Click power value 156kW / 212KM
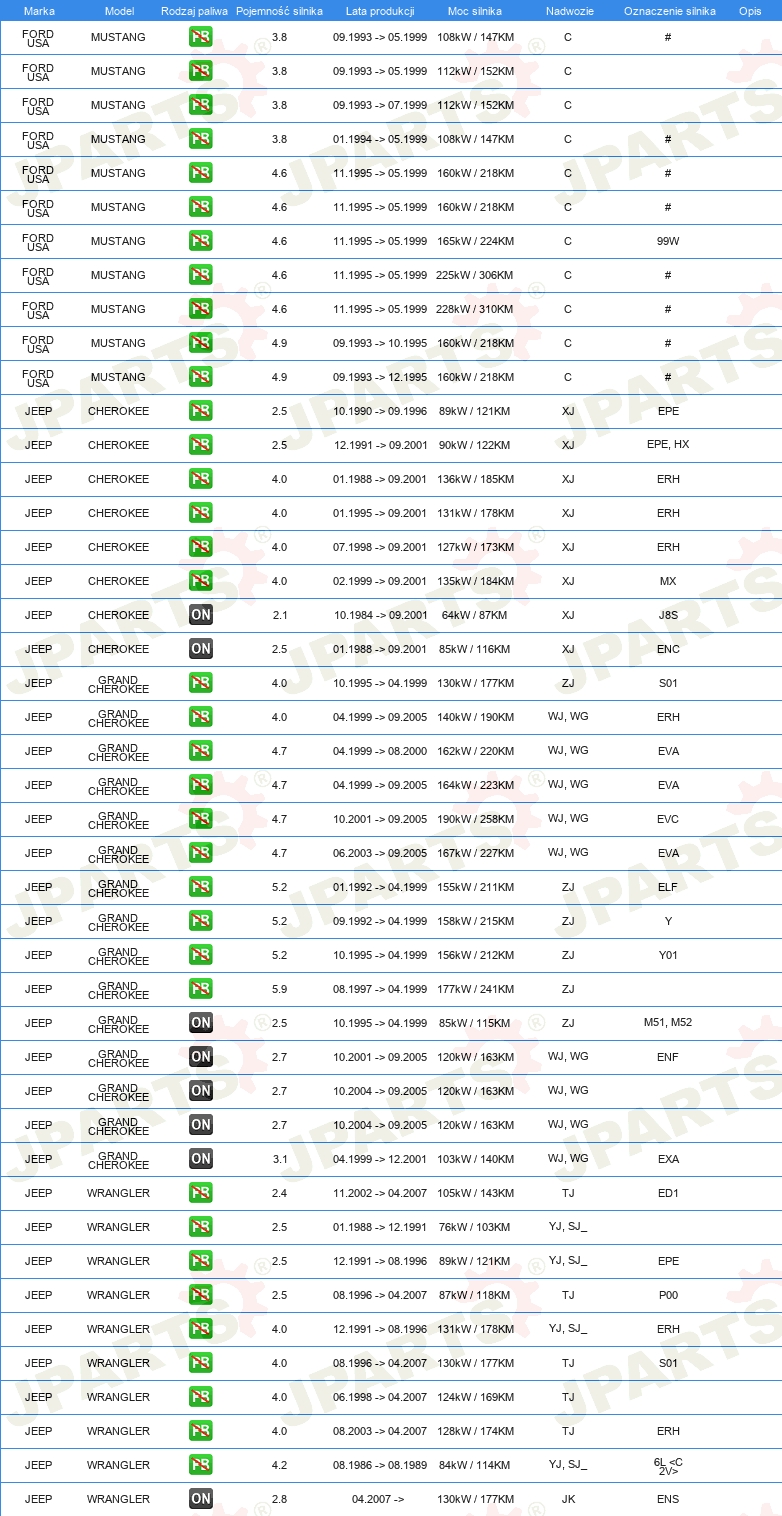The width and height of the screenshot is (782, 1516). 475,955
